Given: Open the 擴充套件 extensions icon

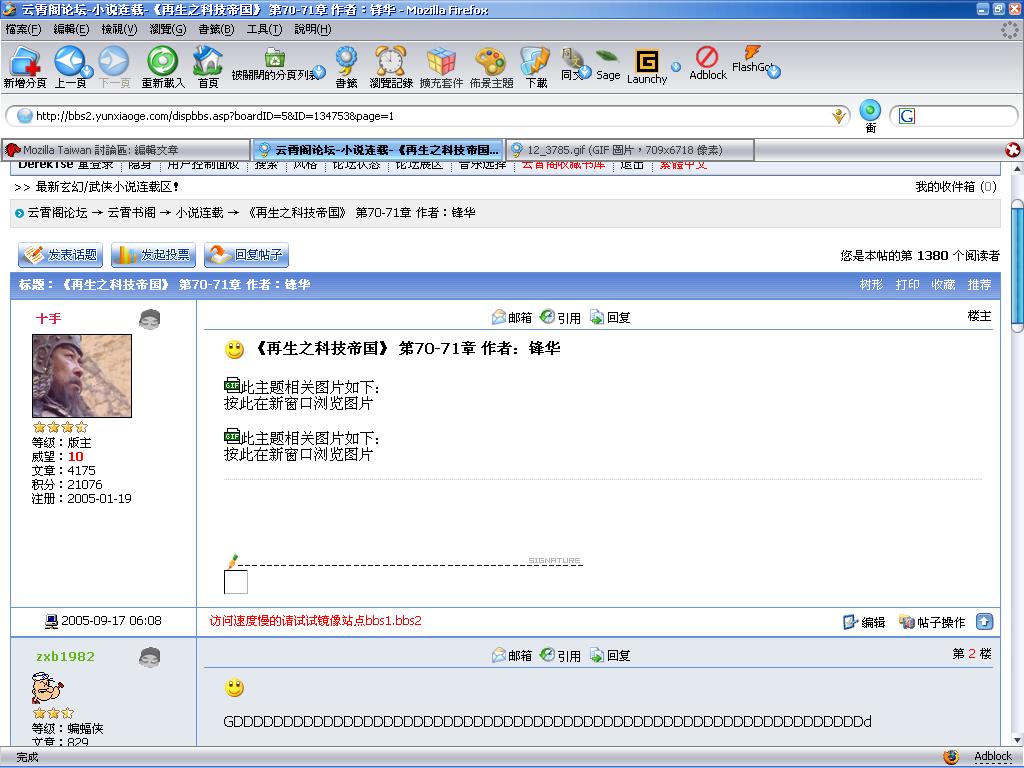Looking at the screenshot, I should pos(441,67).
